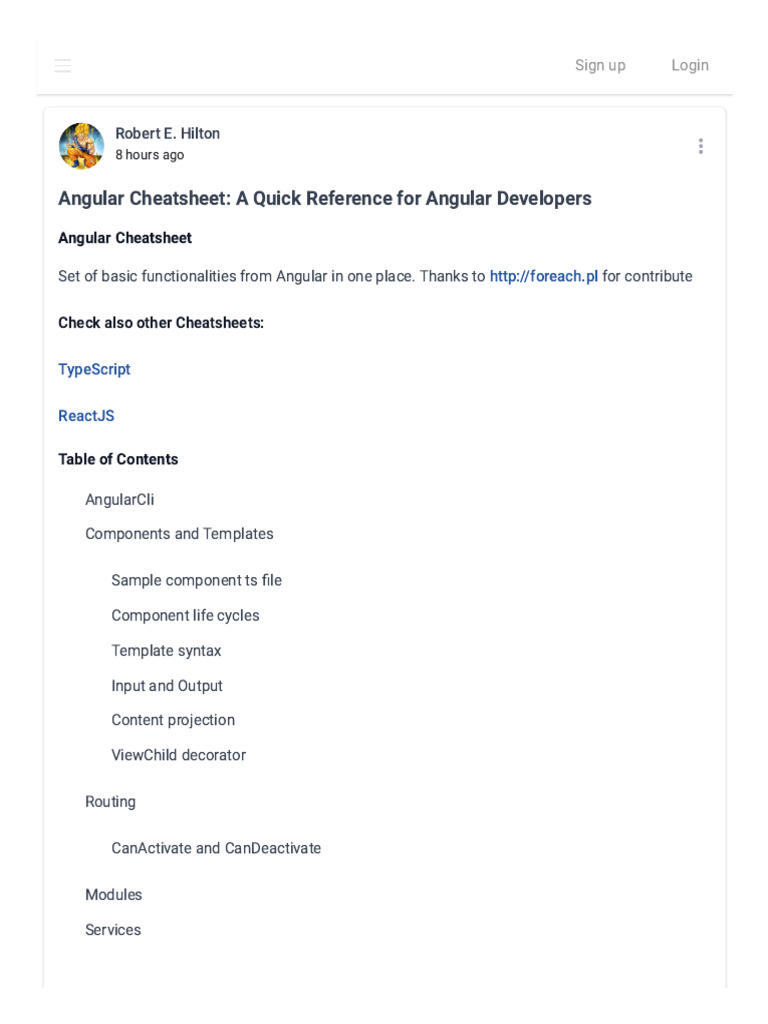Click Robert E. Hilton's avatar picture
The width and height of the screenshot is (768, 1024).
coord(81,146)
